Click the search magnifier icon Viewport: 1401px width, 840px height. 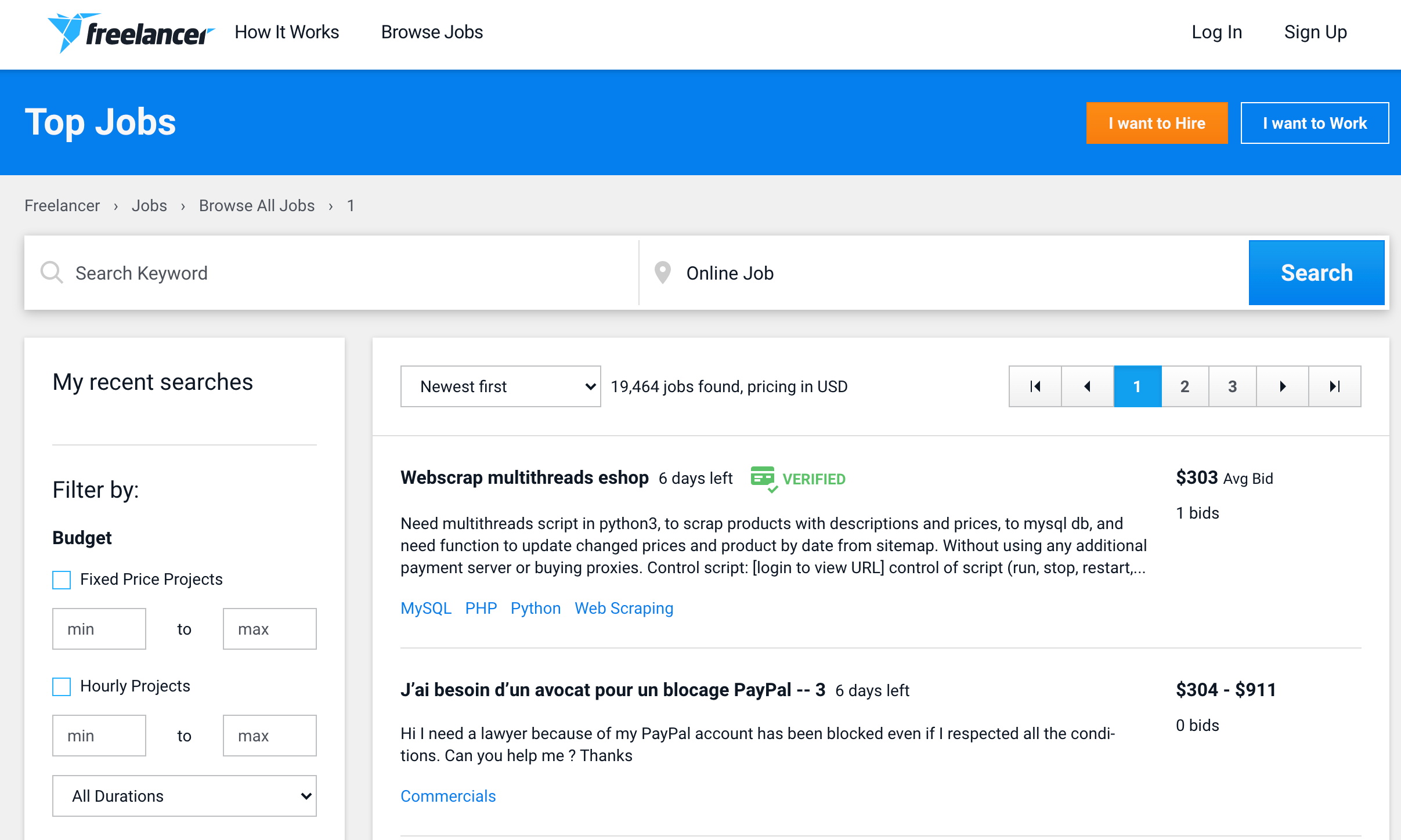[x=51, y=272]
